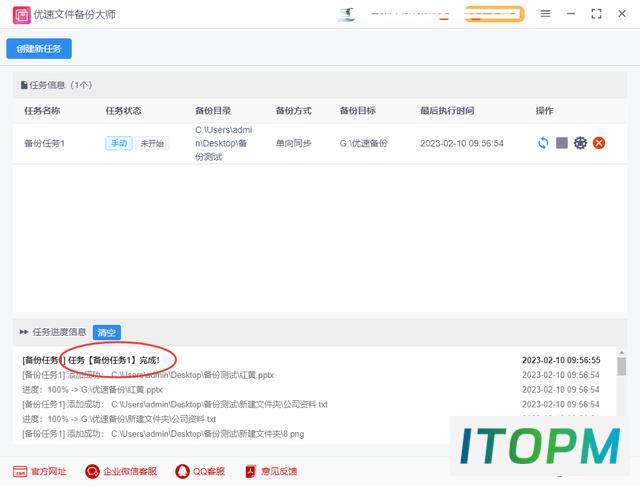Minimize the application window
This screenshot has width=640, height=486.
tap(571, 14)
